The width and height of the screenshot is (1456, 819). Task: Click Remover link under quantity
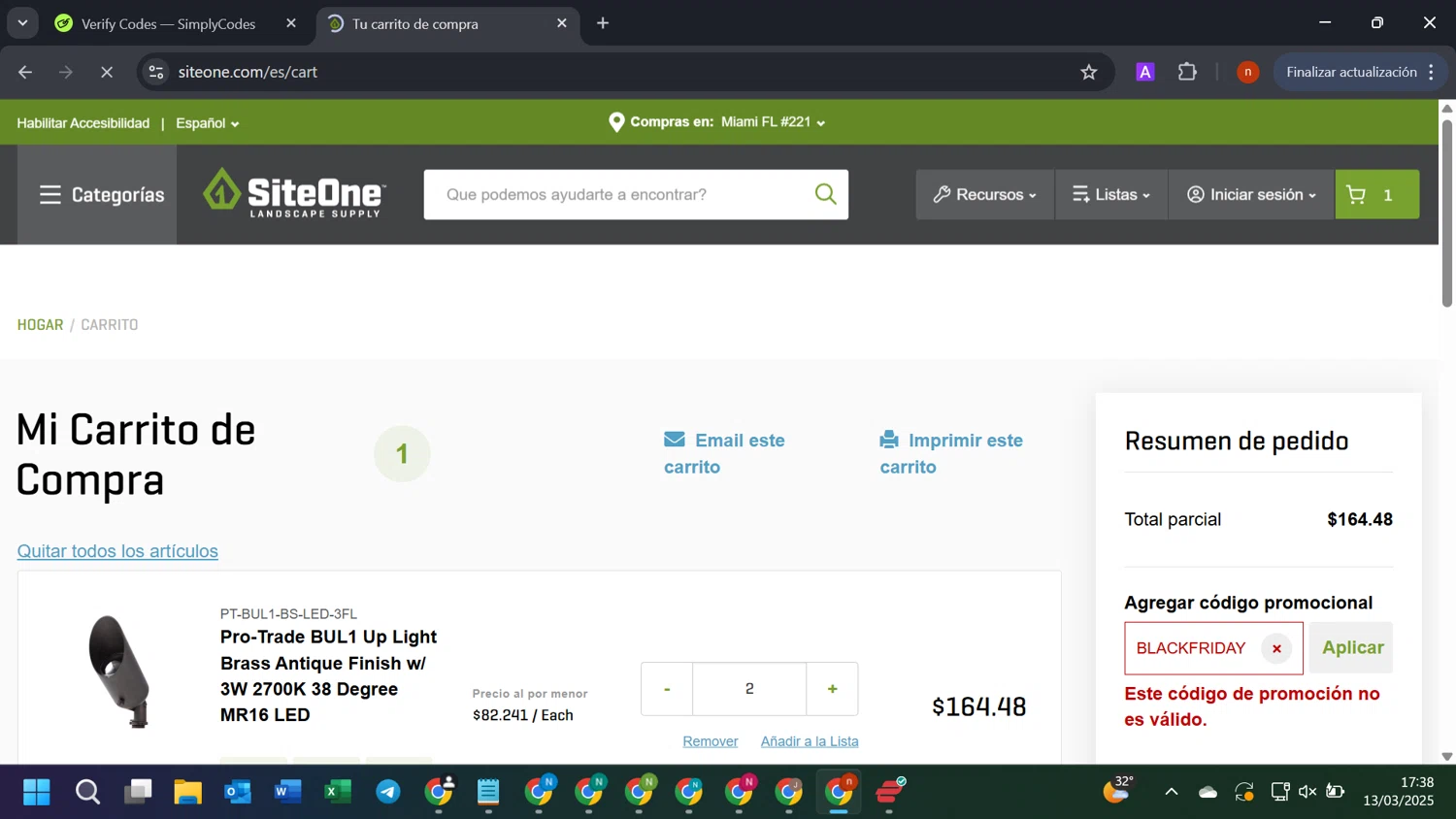710,741
